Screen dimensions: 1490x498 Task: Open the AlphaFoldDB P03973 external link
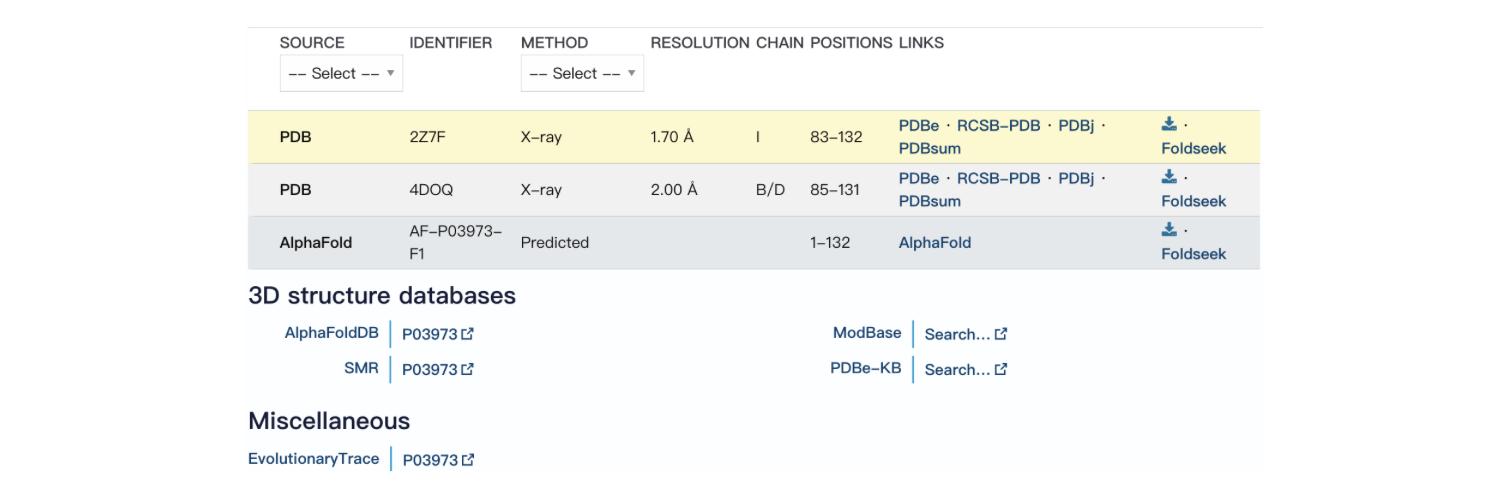(437, 335)
